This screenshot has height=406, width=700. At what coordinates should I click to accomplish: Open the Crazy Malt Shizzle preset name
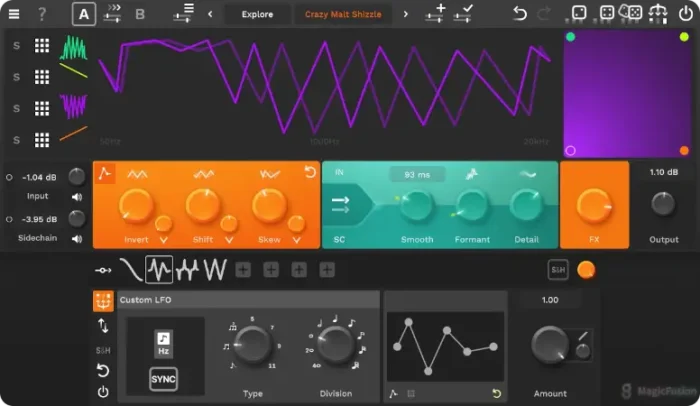pyautogui.click(x=343, y=14)
